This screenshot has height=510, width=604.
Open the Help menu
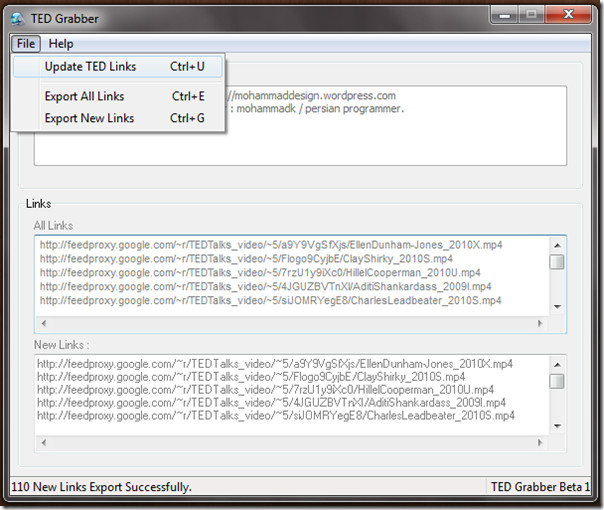click(x=60, y=44)
